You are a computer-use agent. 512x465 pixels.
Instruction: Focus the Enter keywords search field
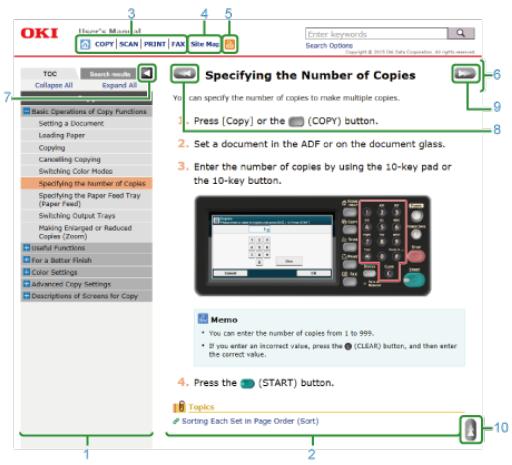pyautogui.click(x=376, y=34)
